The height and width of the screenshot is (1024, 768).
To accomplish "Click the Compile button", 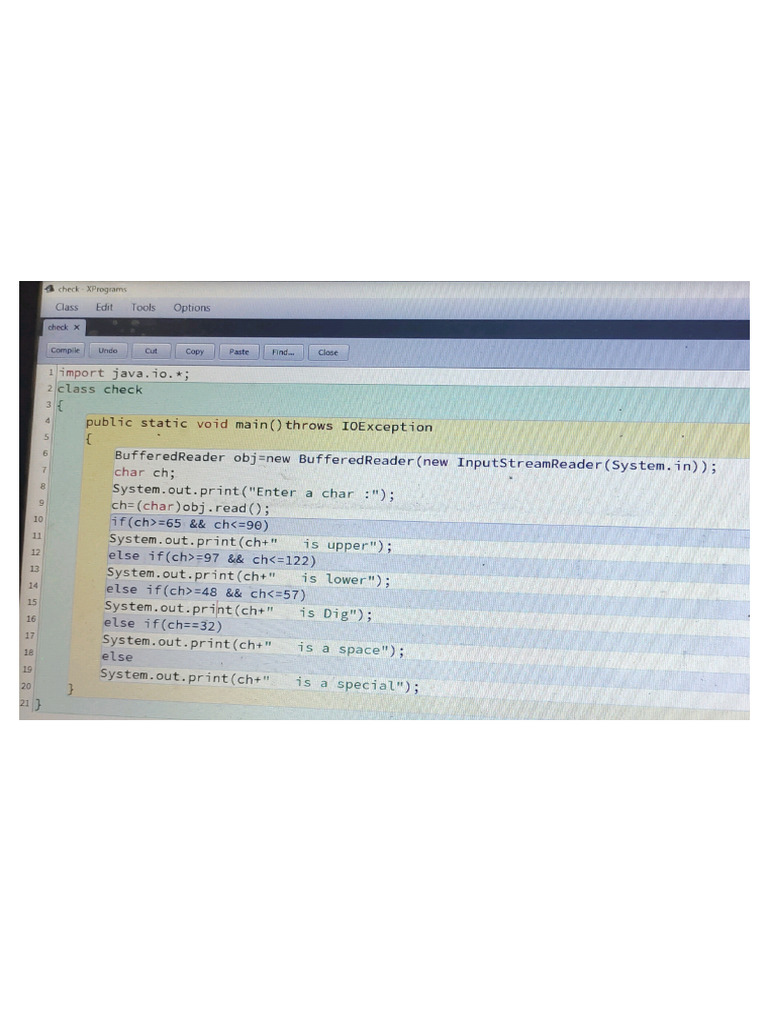I will [65, 350].
